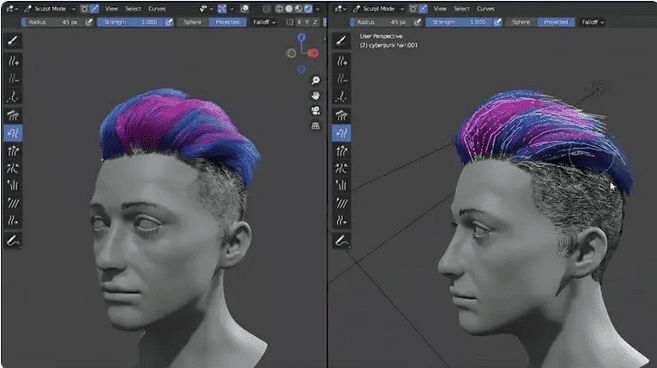The height and width of the screenshot is (368, 657).
Task: Toggle Strength pen pressure in right viewport
Action: click(x=497, y=22)
